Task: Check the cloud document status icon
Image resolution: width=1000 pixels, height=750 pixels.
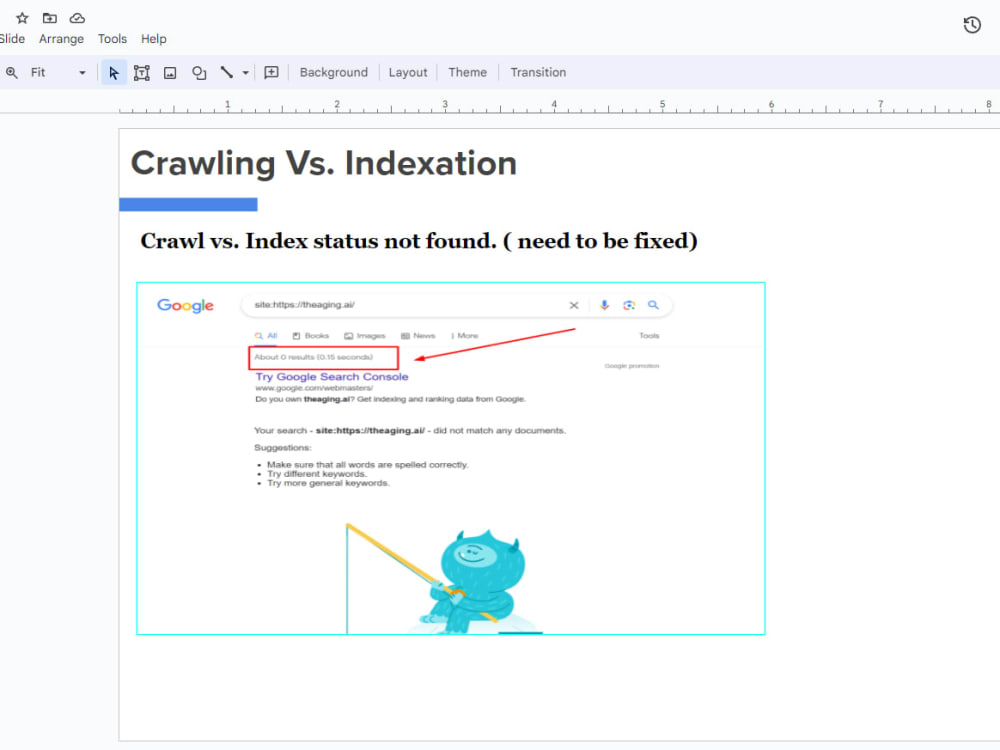Action: click(x=77, y=18)
